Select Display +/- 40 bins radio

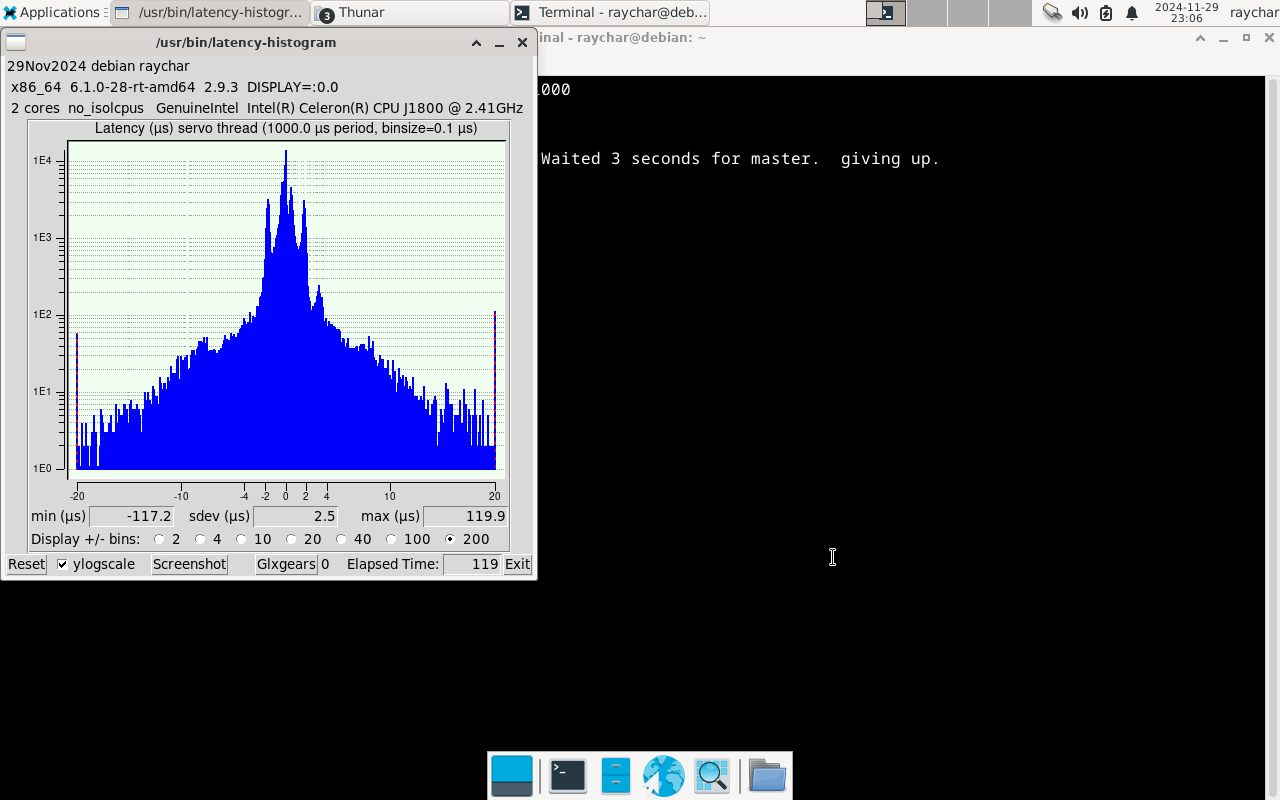tap(341, 540)
